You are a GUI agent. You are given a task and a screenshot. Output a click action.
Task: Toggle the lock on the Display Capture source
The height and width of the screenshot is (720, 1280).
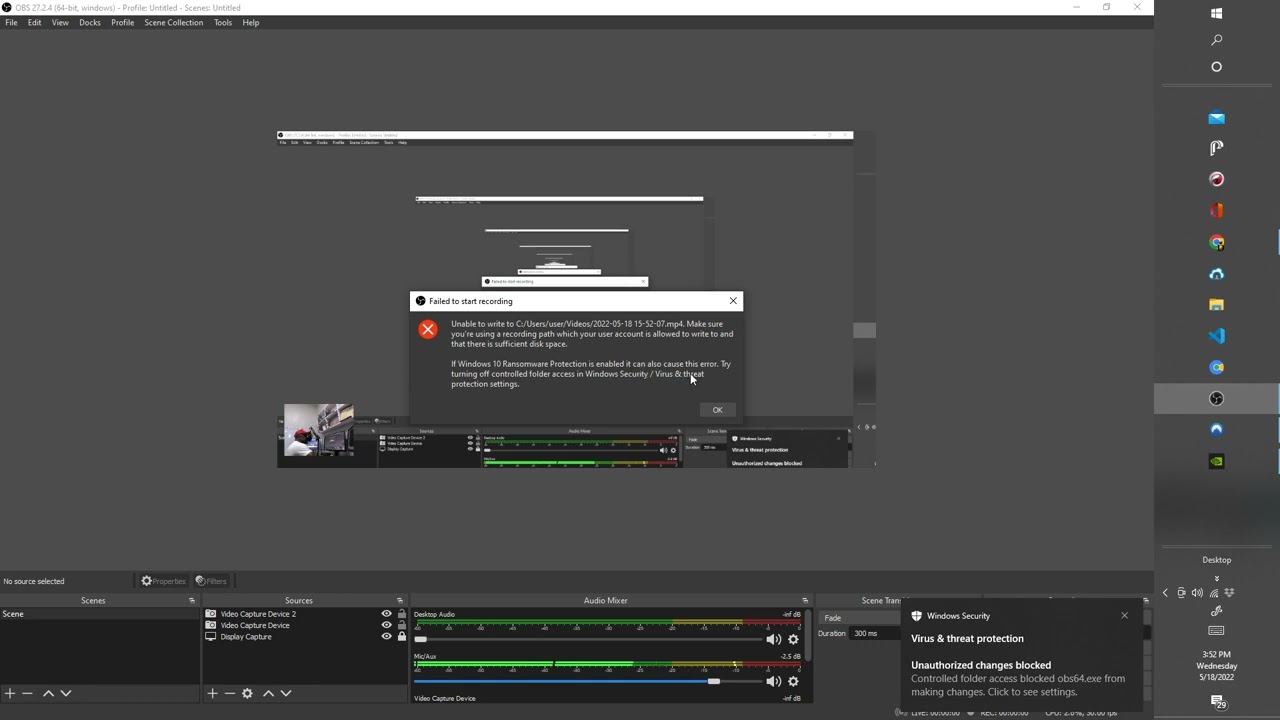402,637
